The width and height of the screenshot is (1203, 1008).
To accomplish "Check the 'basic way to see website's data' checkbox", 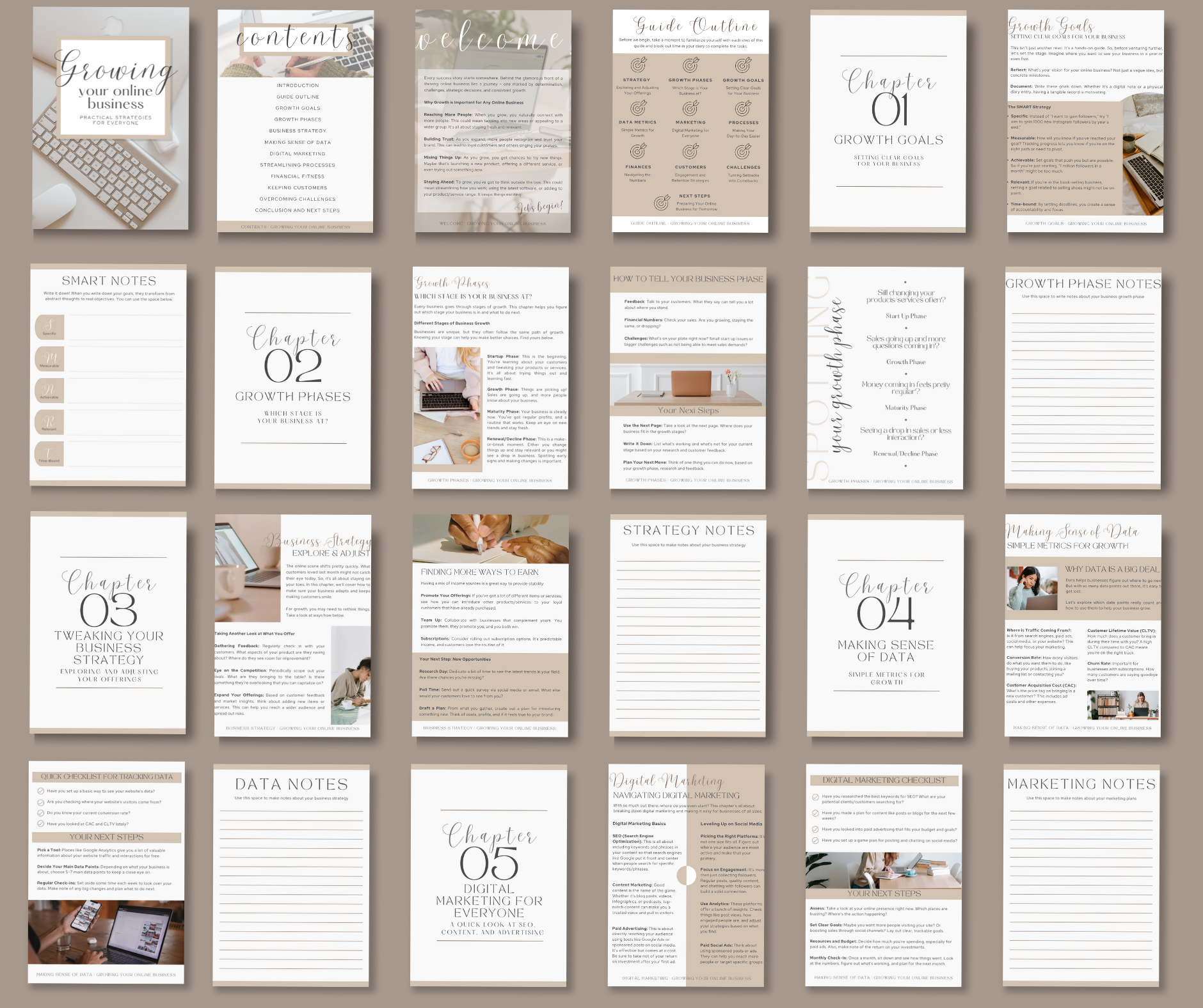I will tap(41, 791).
